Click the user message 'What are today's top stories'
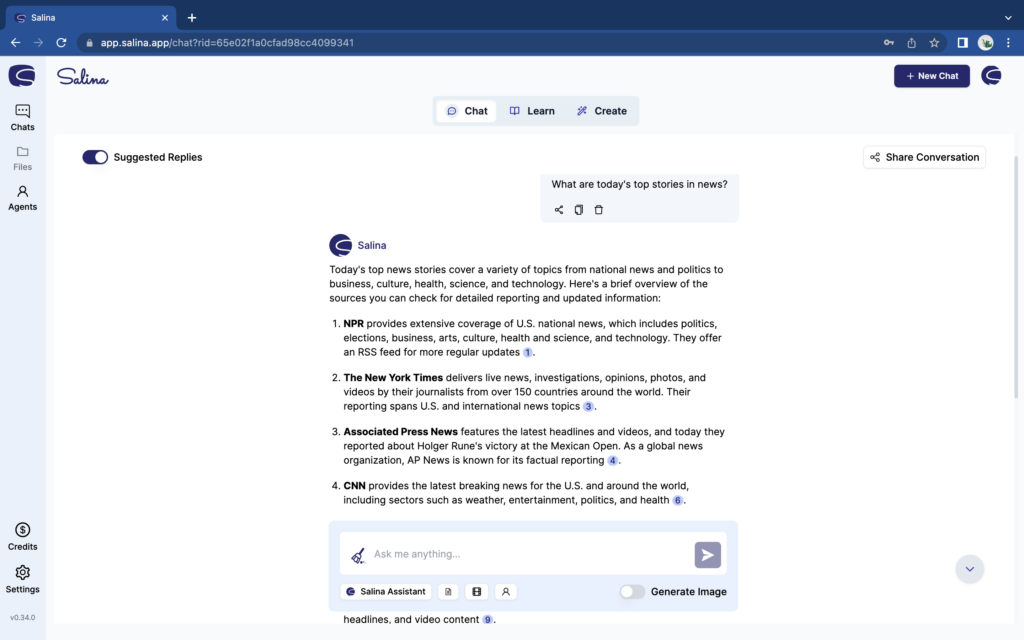This screenshot has width=1024, height=640. pos(639,185)
